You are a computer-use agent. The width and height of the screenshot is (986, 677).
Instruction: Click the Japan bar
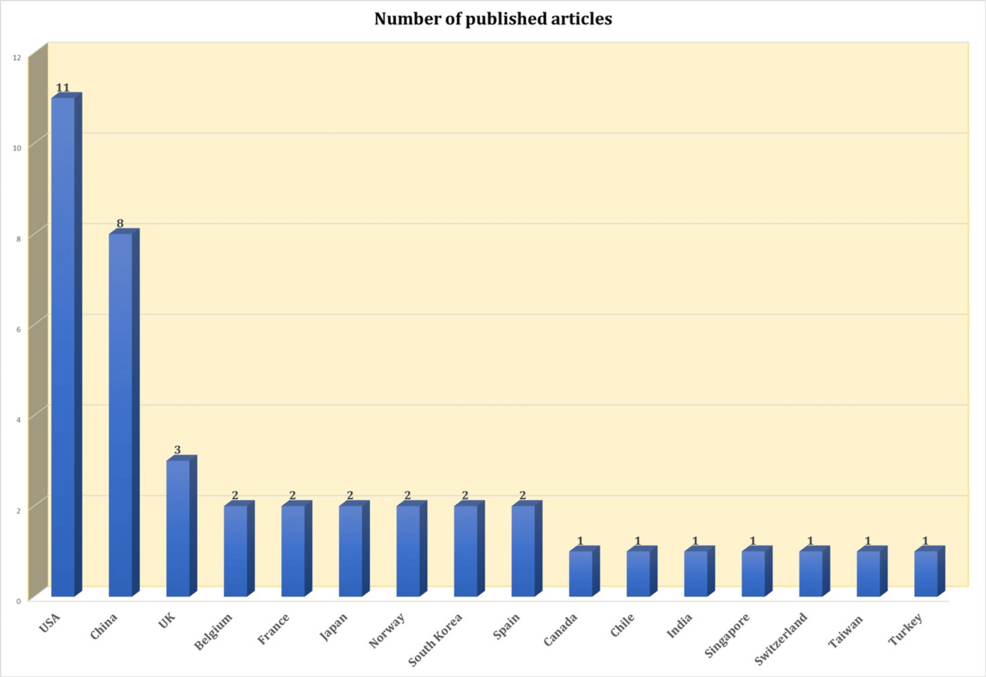[x=351, y=550]
